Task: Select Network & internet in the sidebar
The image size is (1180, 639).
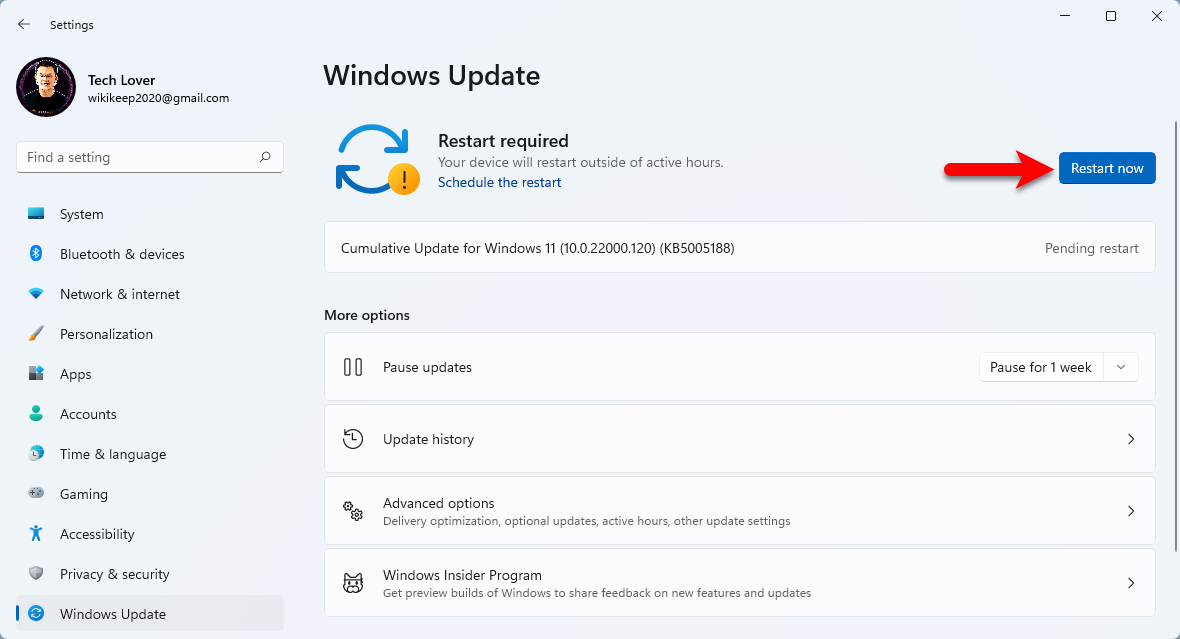Action: (150, 294)
